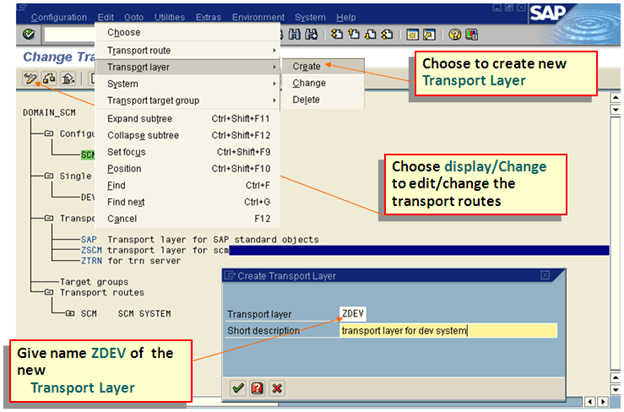Screen dimensions: 624x412
Task: Collapse the Transport routes folder node
Action: 49,292
